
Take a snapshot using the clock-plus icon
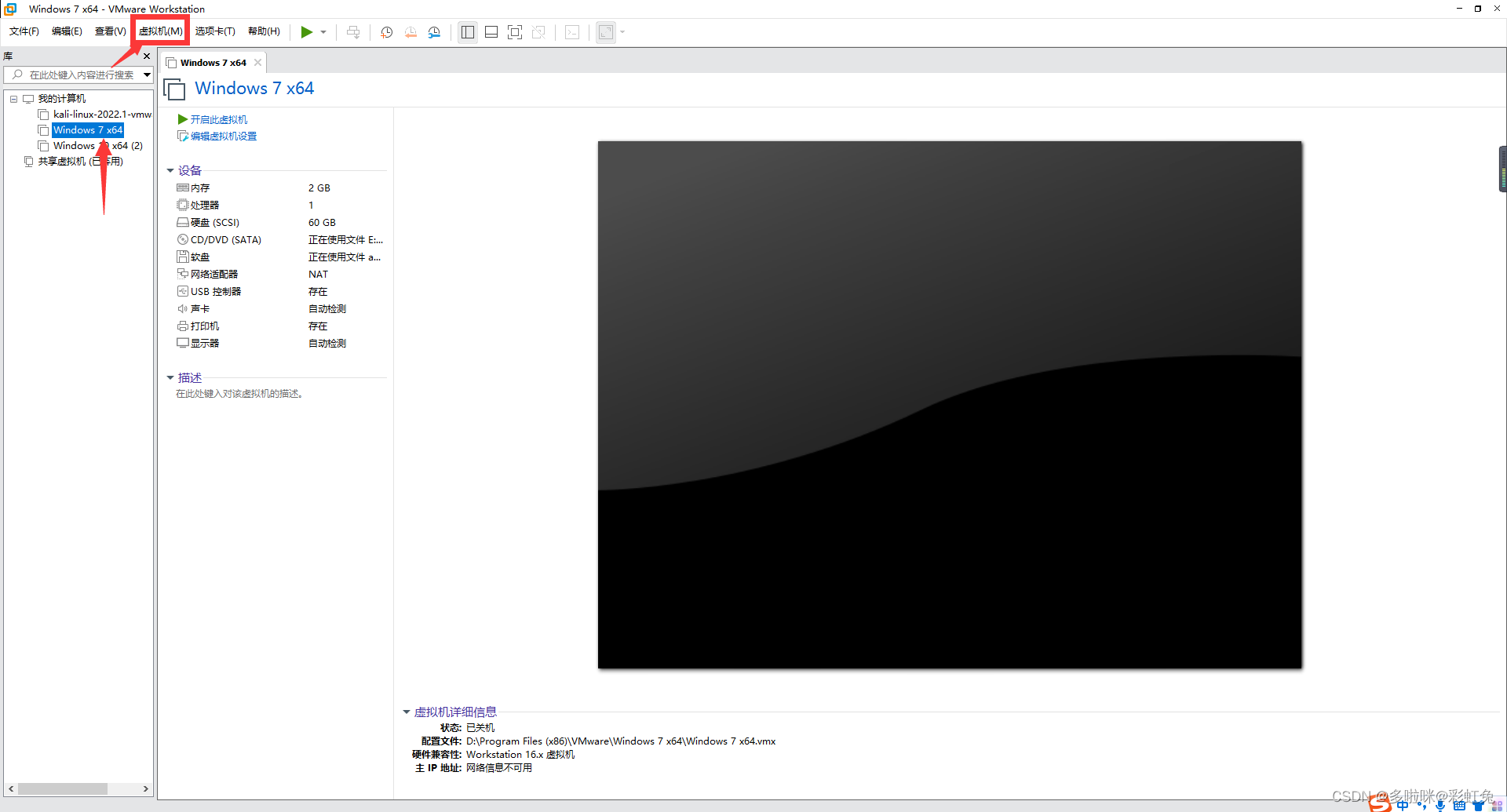[x=387, y=32]
